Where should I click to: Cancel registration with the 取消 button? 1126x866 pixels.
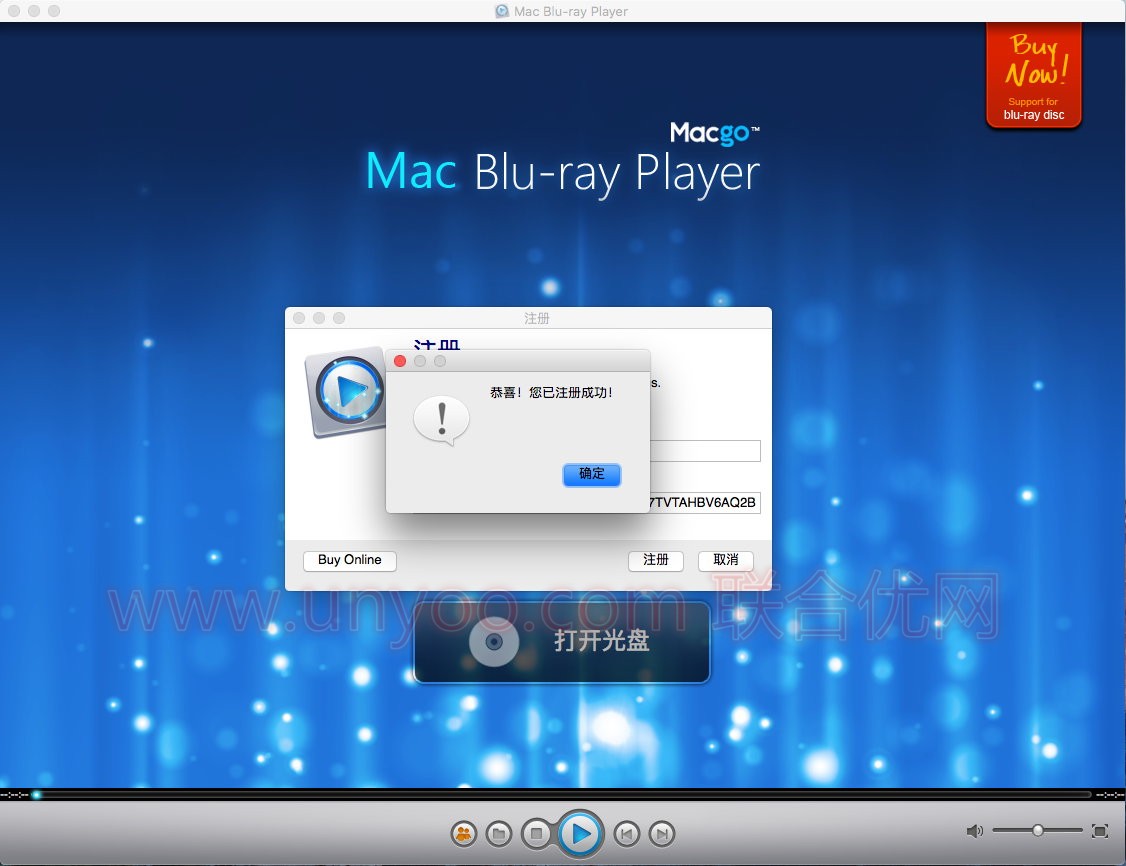[726, 560]
